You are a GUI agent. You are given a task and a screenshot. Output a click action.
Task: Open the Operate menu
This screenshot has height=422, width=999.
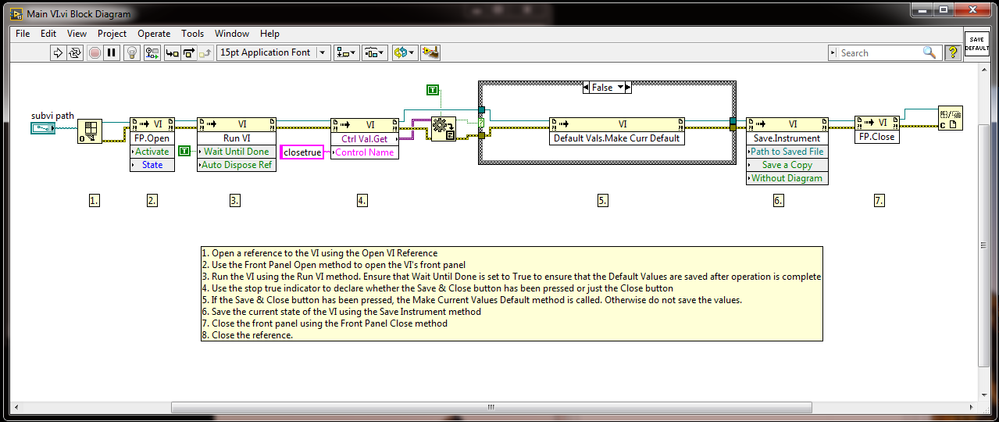pyautogui.click(x=153, y=33)
